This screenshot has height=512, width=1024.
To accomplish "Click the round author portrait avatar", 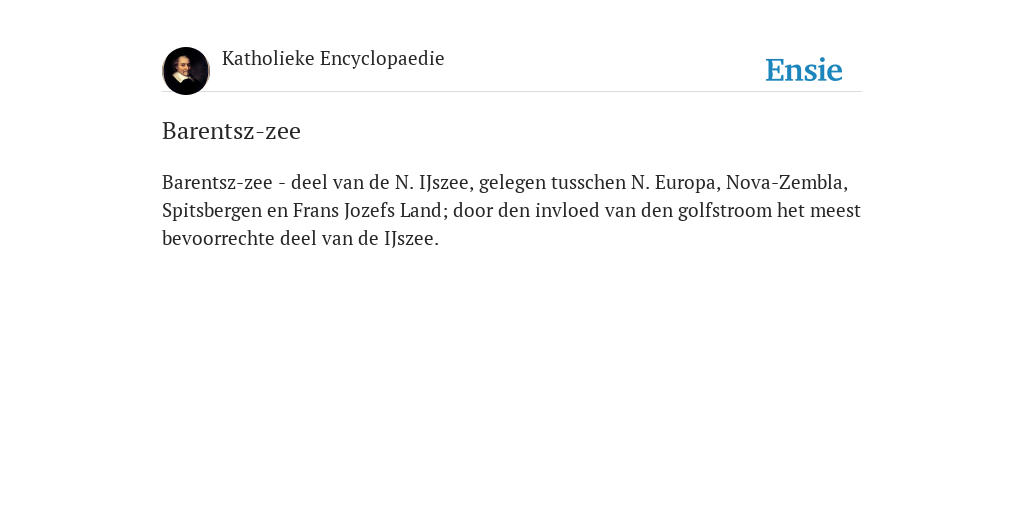I will 186,71.
